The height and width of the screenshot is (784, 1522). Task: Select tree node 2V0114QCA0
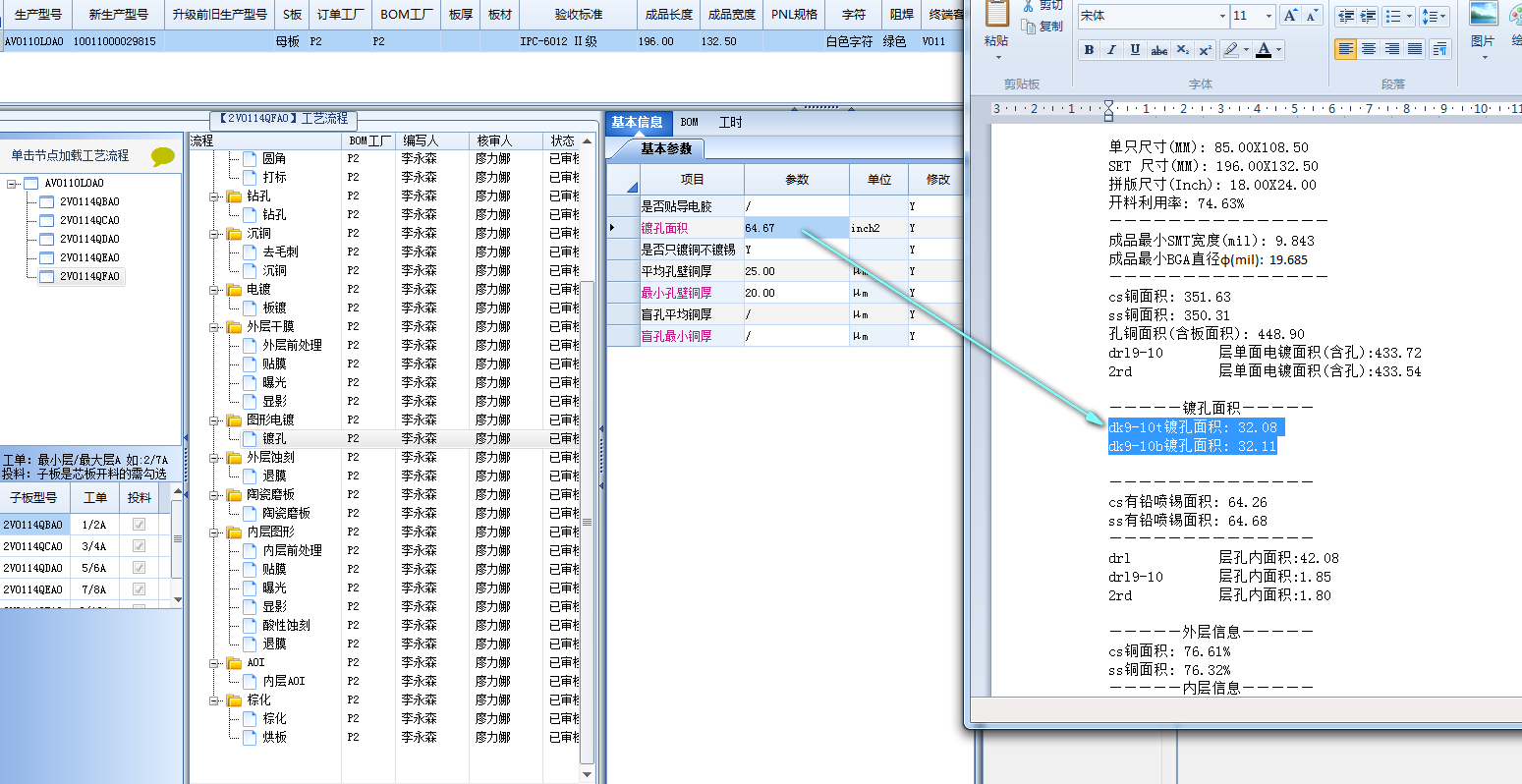(x=89, y=221)
